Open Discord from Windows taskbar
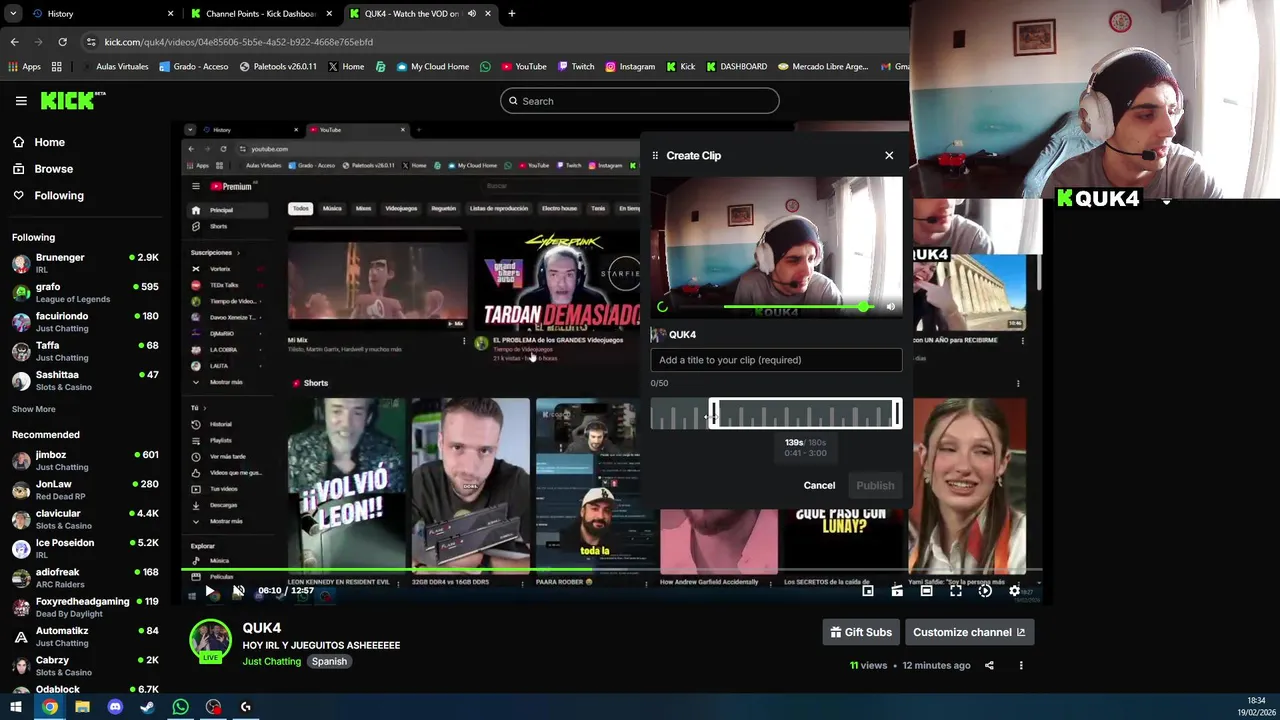 (115, 707)
